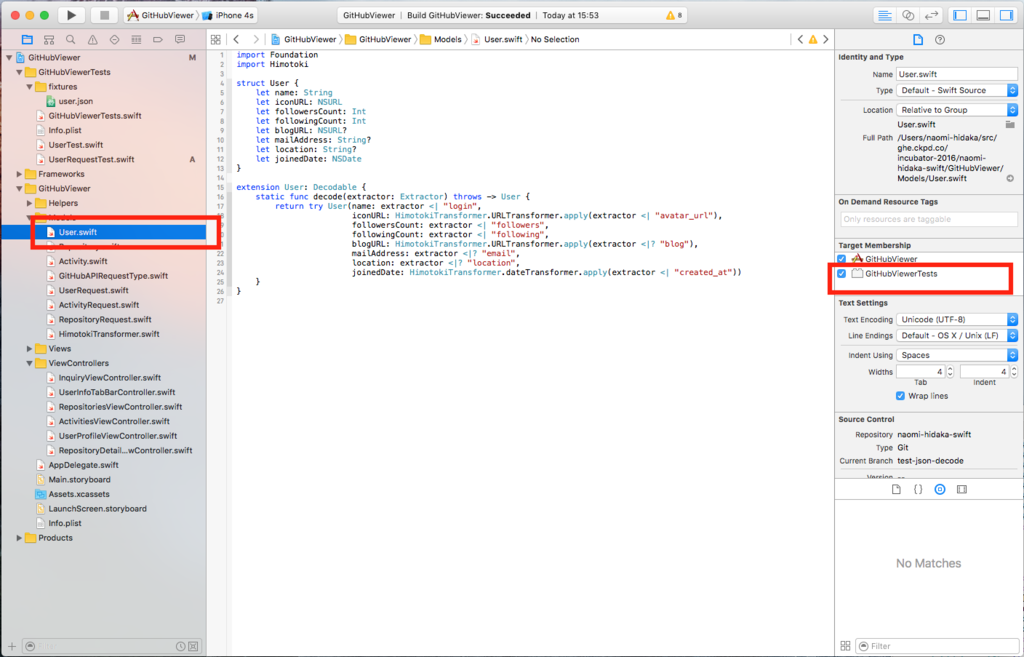The width and height of the screenshot is (1024, 657).
Task: Show the File inspector
Action: 918,40
